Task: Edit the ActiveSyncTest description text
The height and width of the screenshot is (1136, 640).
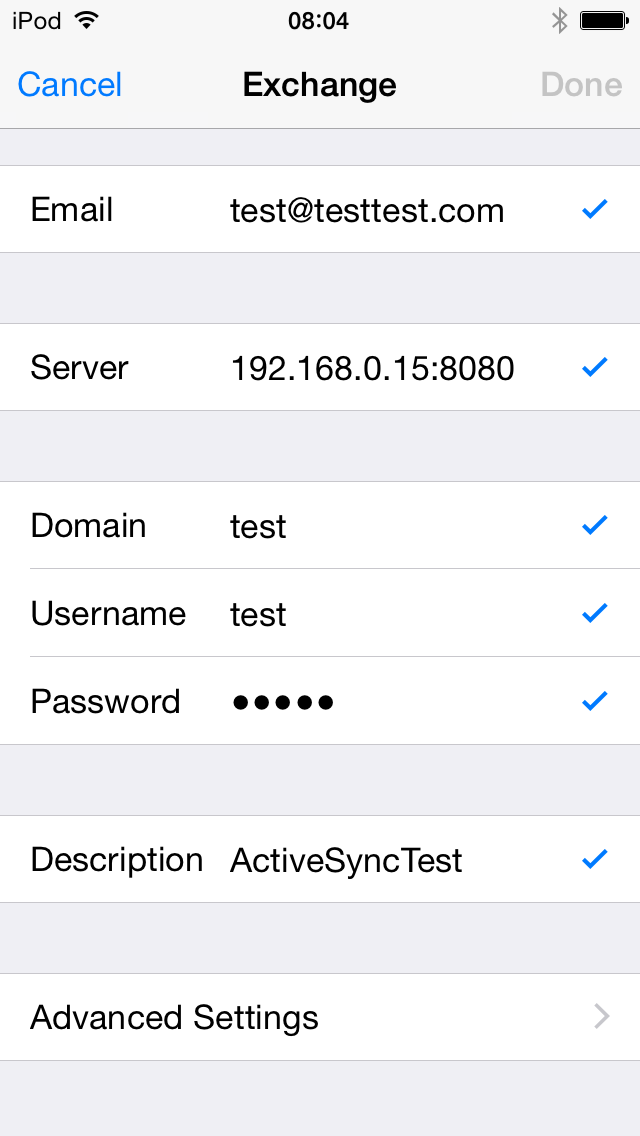Action: [346, 860]
